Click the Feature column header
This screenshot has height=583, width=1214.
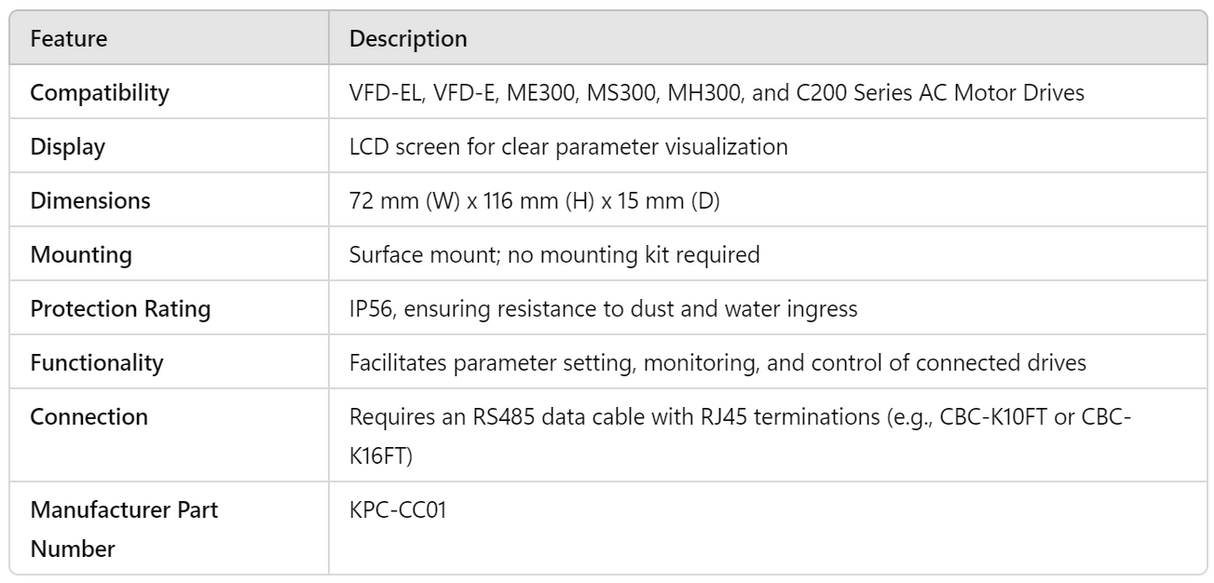pos(68,39)
